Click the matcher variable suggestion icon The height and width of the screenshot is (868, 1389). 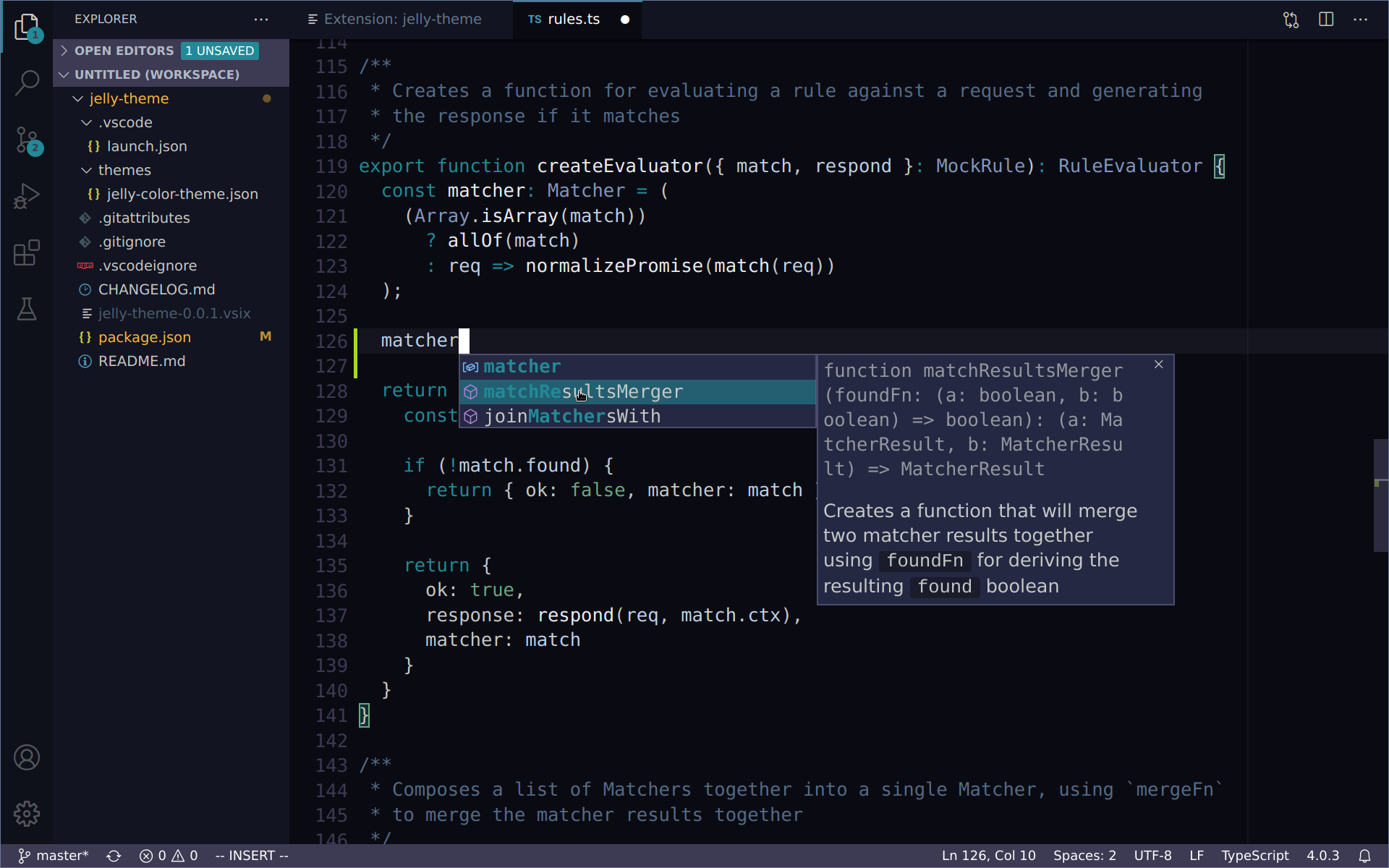coord(470,367)
